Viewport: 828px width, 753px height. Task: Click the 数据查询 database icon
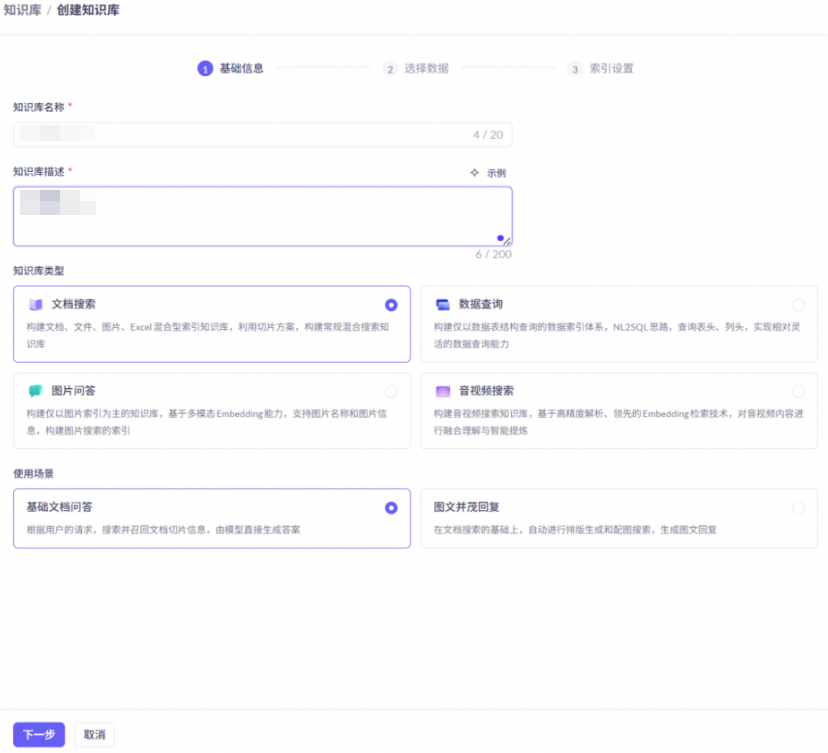[x=443, y=305]
